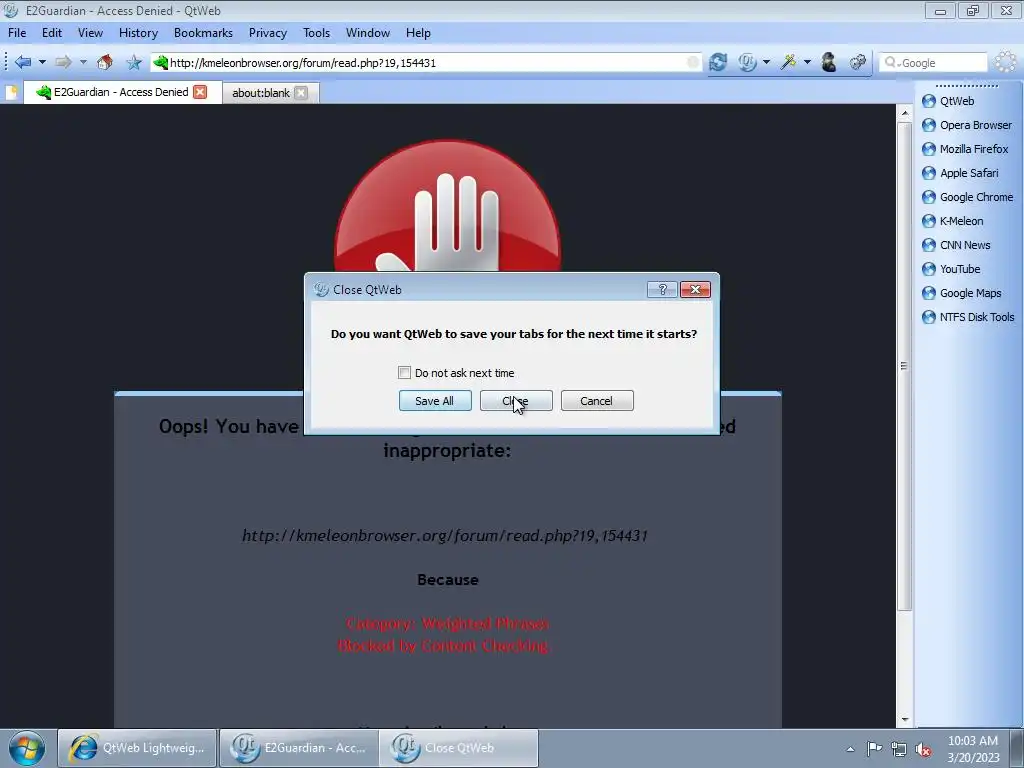The height and width of the screenshot is (768, 1024).
Task: Open the Windows Start button
Action: 27,748
